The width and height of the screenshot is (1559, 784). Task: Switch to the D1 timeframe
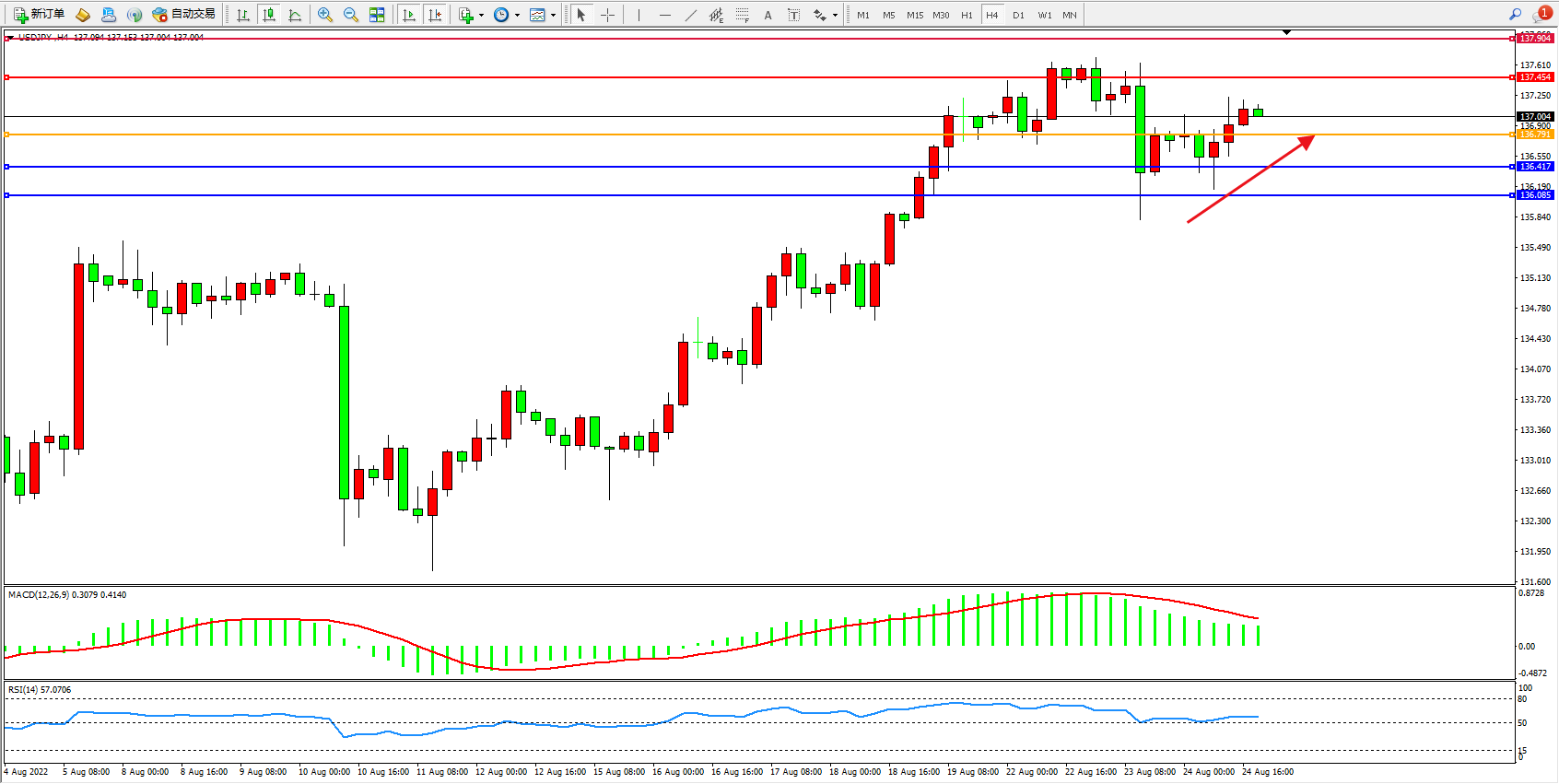coord(1018,15)
